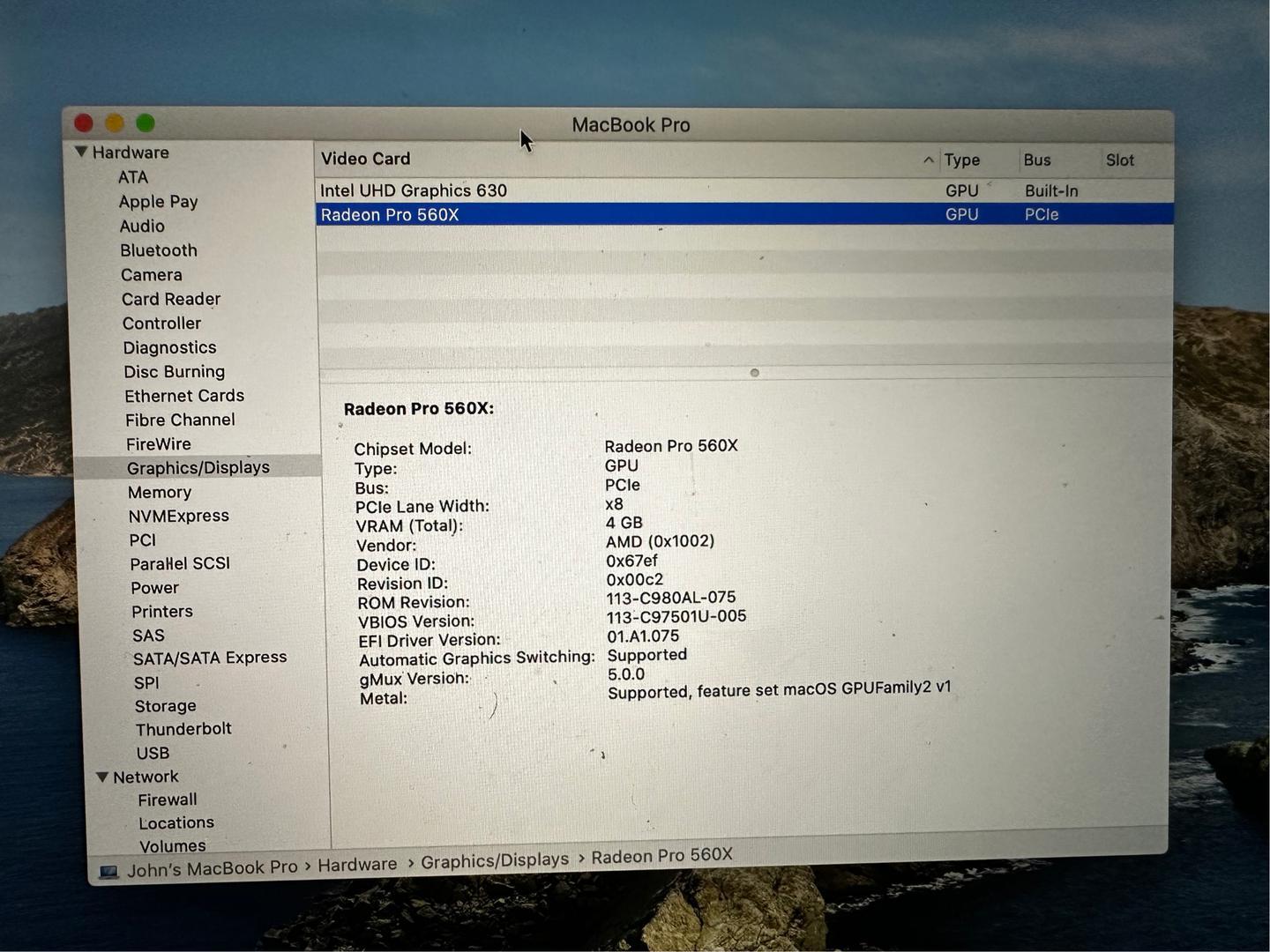Image resolution: width=1270 pixels, height=952 pixels.
Task: Click the Radeon Pro 560X: detail heading
Action: click(x=419, y=409)
